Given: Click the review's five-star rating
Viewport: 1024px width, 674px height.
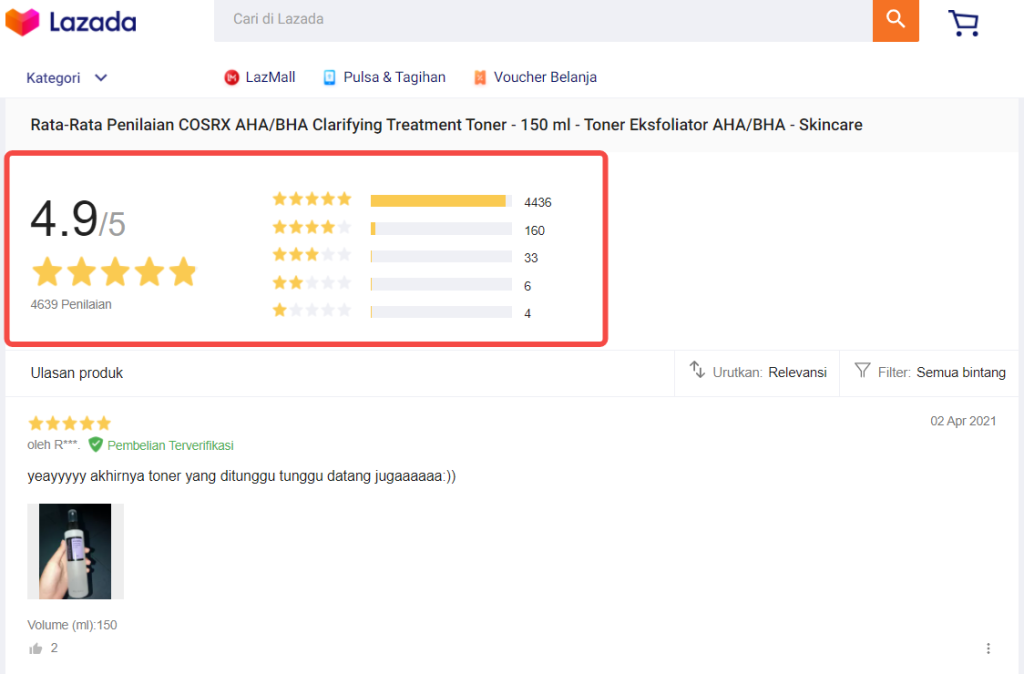Looking at the screenshot, I should 70,423.
